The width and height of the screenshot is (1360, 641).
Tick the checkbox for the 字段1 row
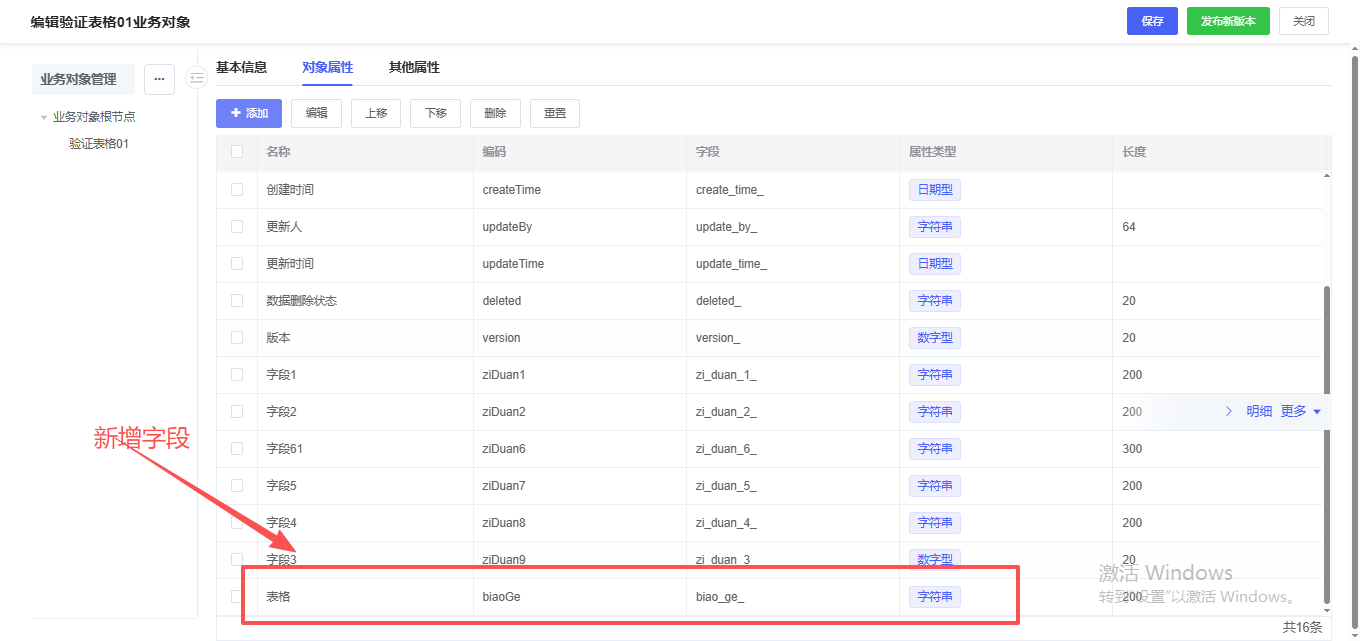coord(237,375)
